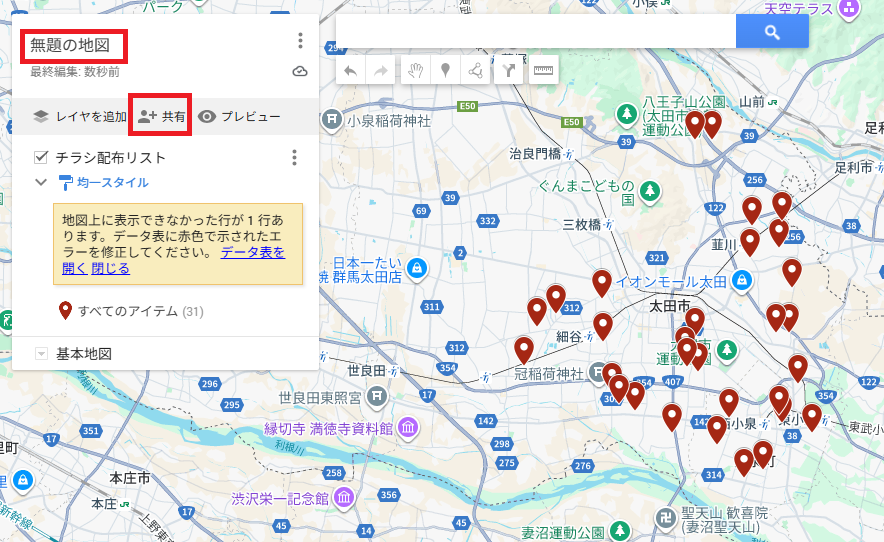
Task: Click the cloud saved-status icon
Action: pos(300,72)
